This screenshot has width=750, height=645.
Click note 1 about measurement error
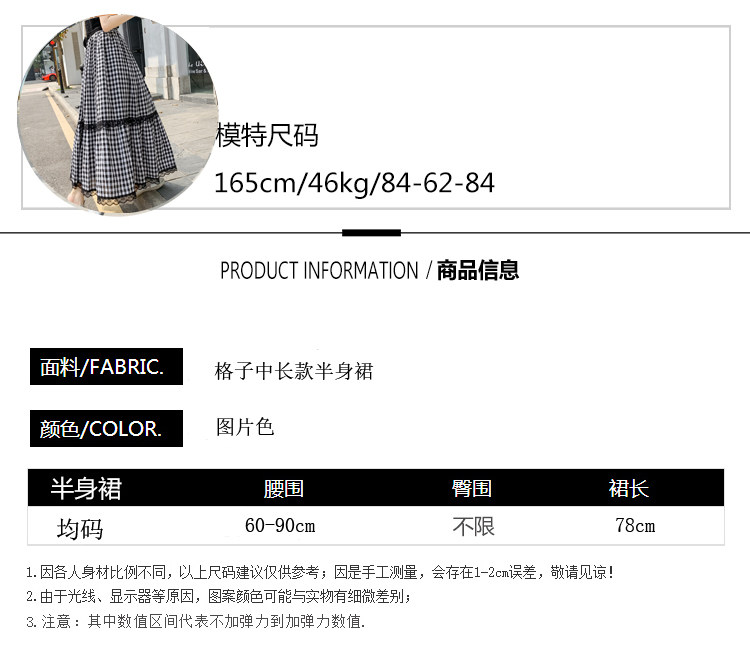coord(320,572)
